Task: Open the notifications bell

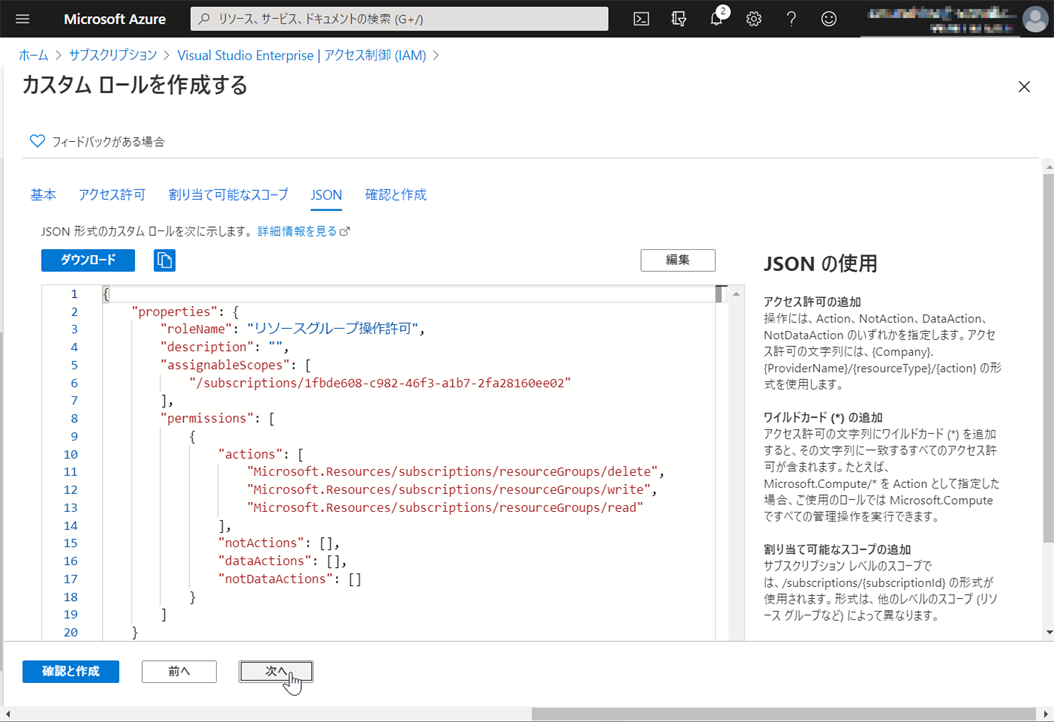Action: tap(717, 18)
